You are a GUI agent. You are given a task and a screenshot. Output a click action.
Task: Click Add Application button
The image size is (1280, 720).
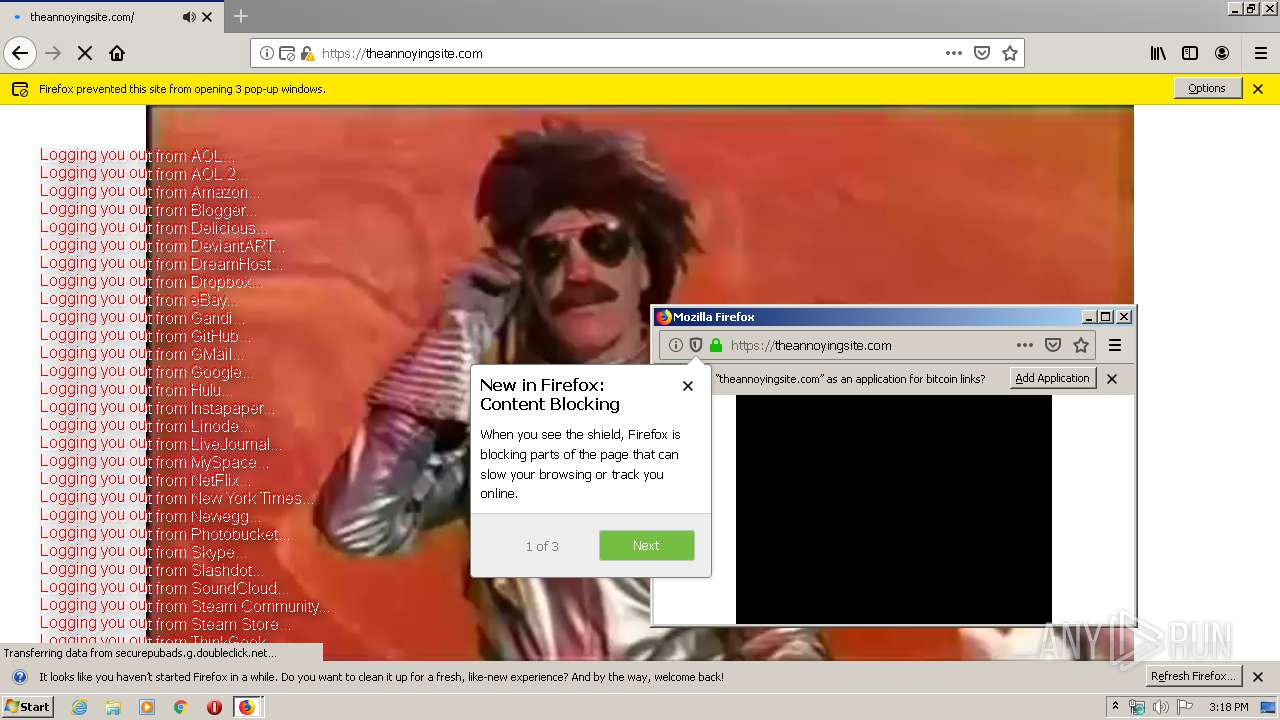(1052, 378)
